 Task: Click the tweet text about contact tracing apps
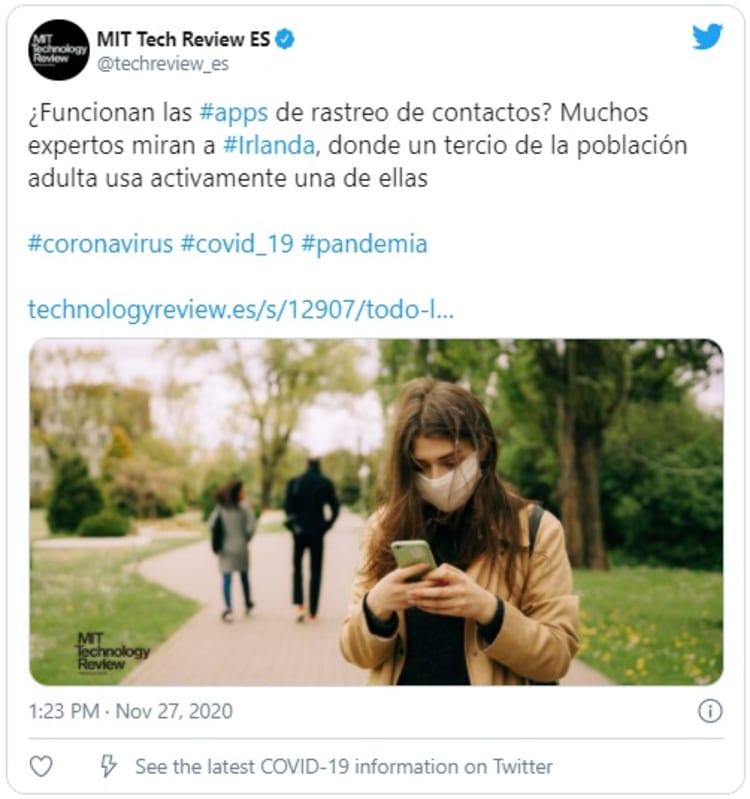(x=357, y=145)
